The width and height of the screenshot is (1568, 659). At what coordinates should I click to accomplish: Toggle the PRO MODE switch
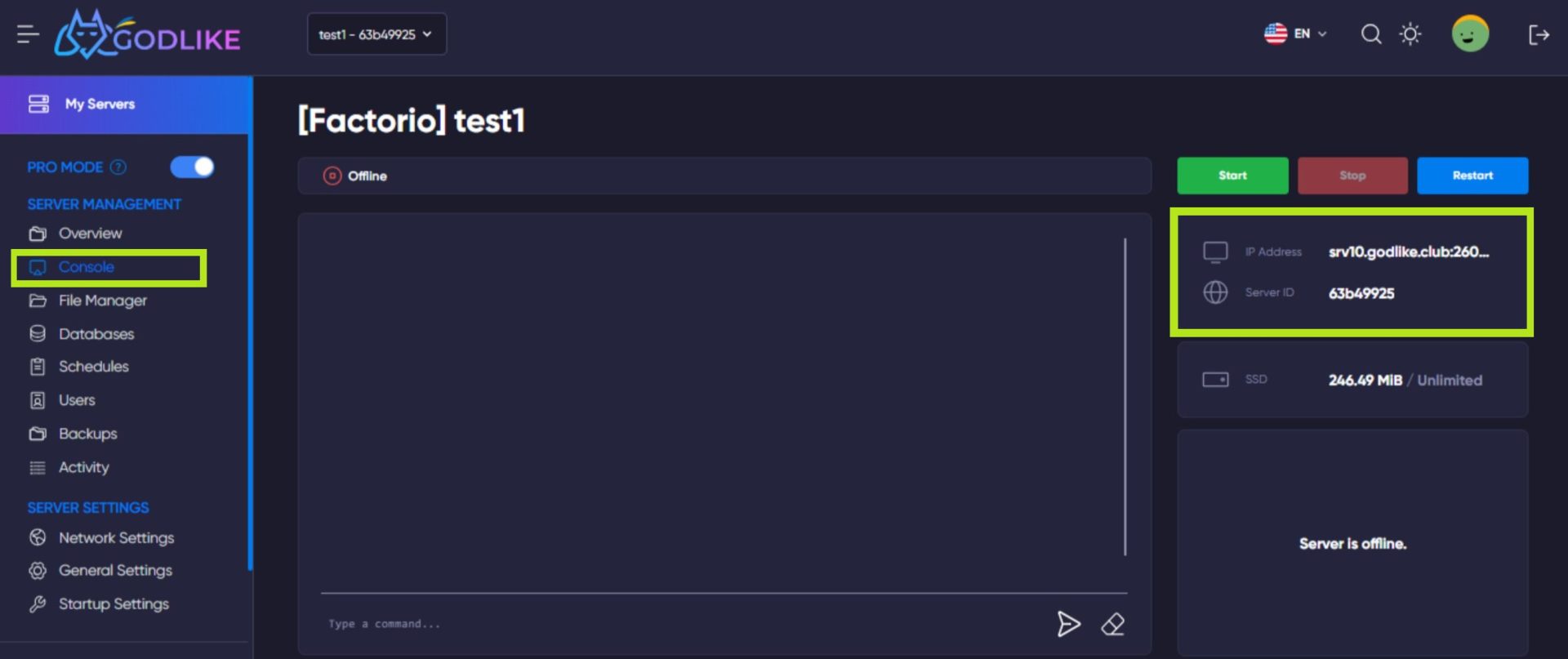192,167
